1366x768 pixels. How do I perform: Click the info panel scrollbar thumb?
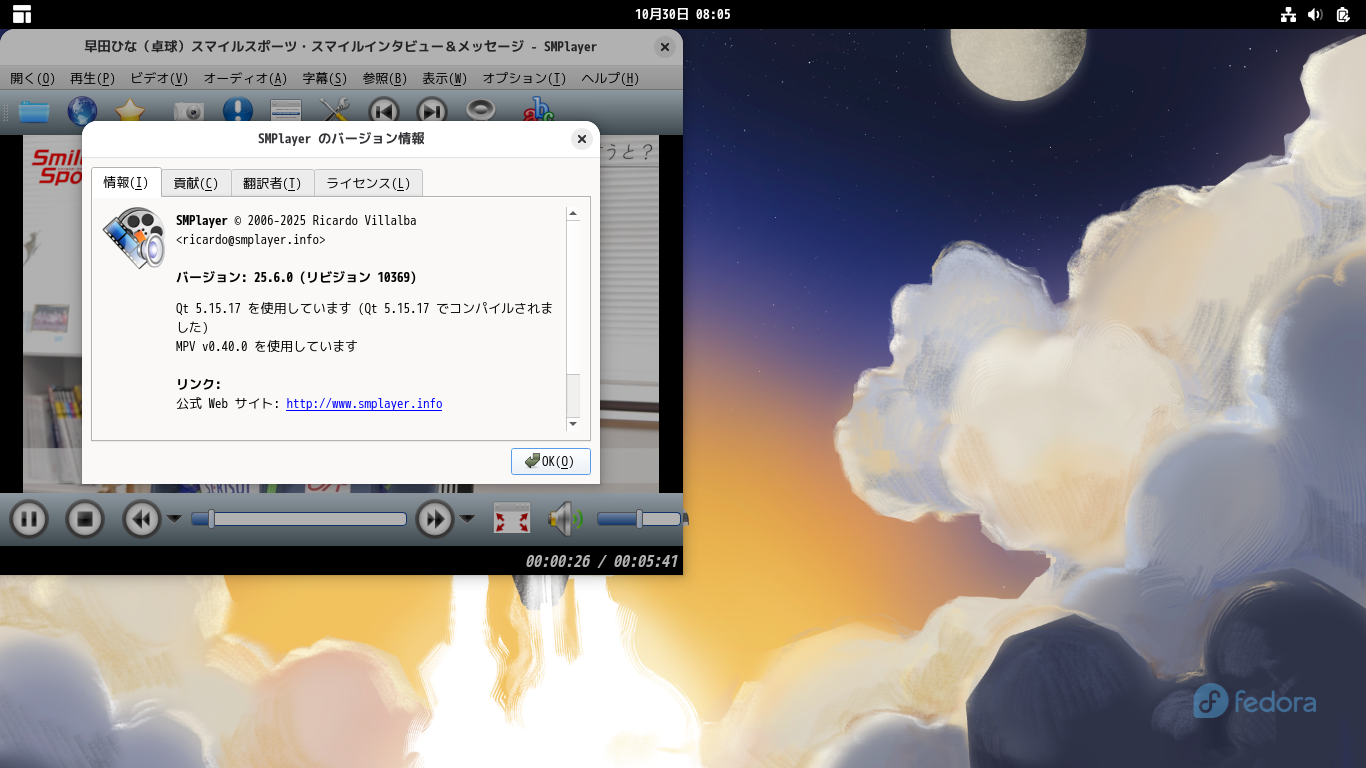573,394
